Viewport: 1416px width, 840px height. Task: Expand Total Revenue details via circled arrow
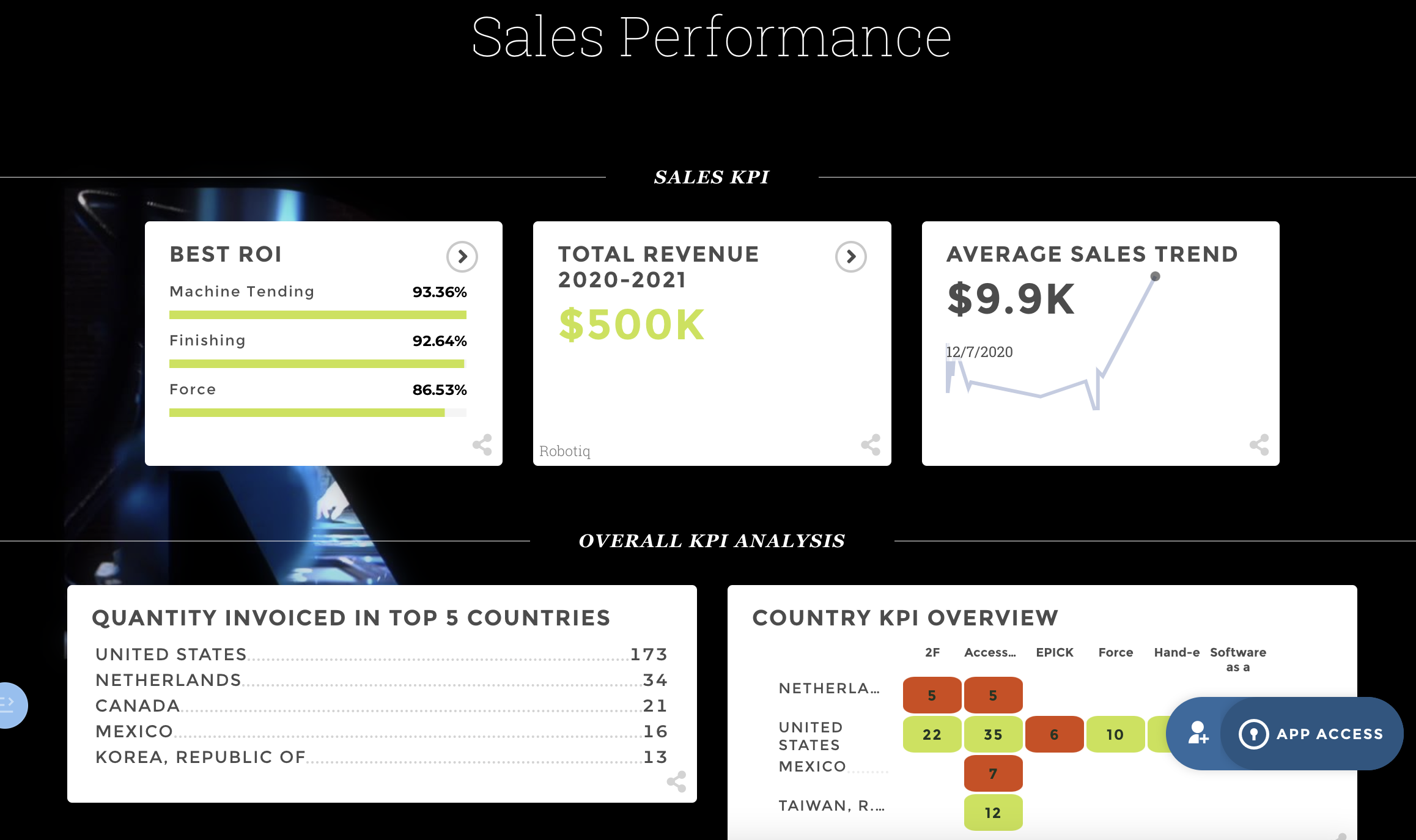coord(850,257)
